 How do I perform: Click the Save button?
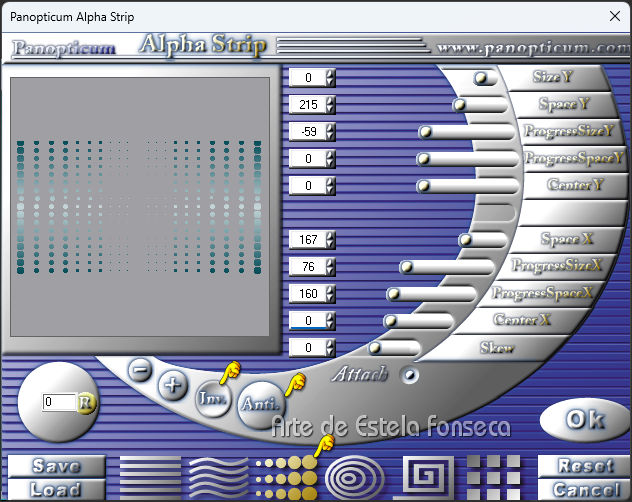(56, 467)
